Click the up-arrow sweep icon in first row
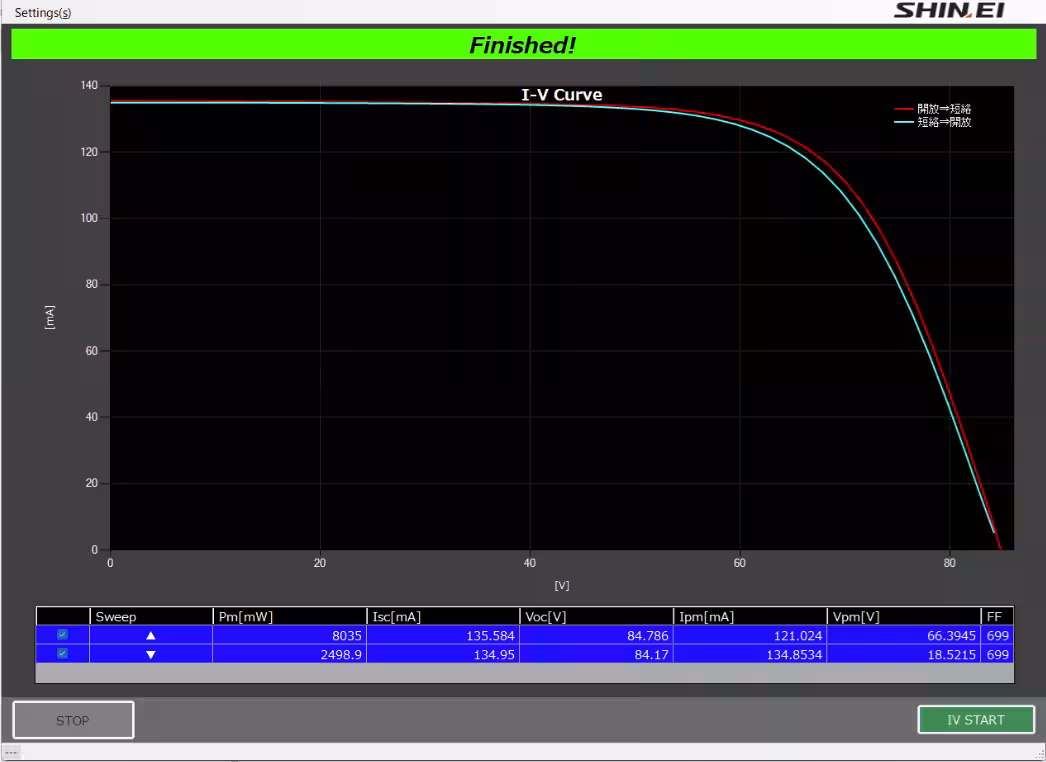The height and width of the screenshot is (762, 1046). point(151,635)
